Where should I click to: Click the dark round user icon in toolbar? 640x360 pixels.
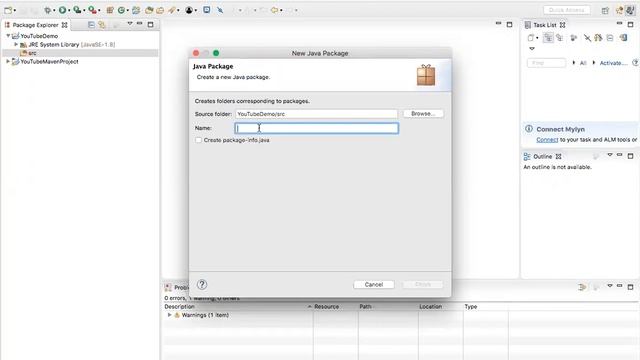click(x=189, y=10)
